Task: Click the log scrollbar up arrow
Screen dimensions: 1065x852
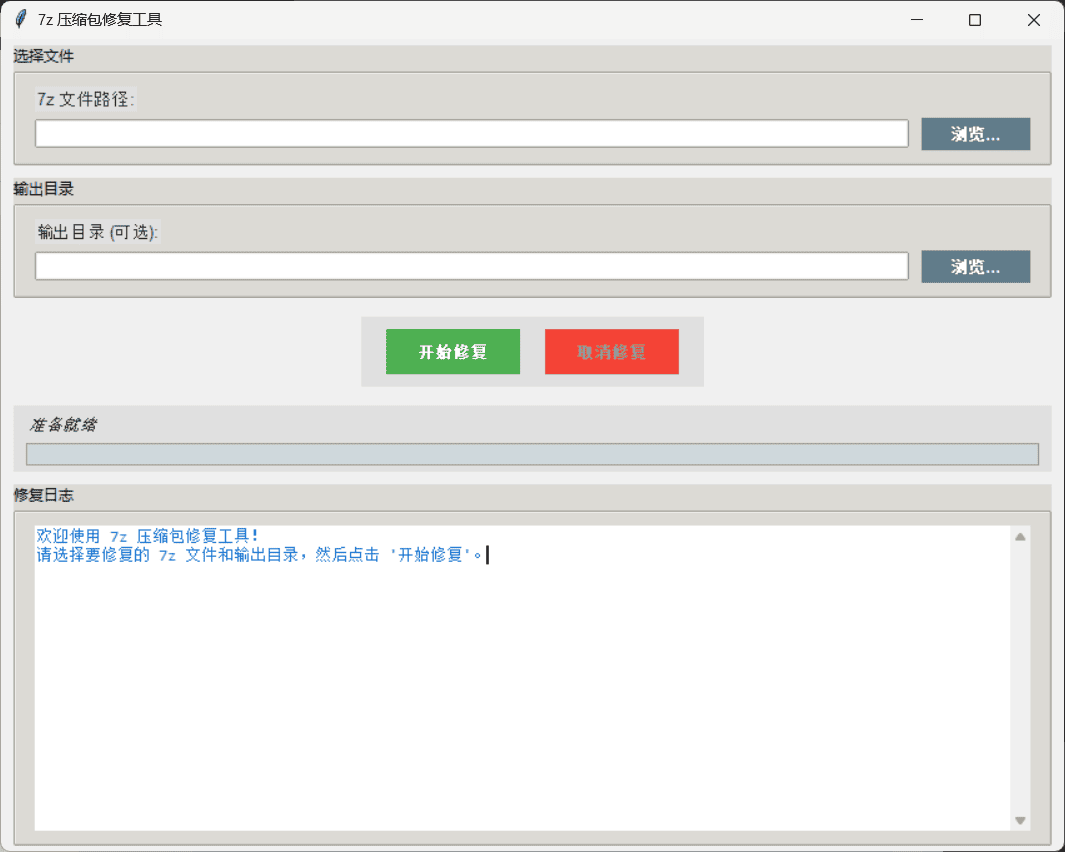Action: click(1020, 537)
